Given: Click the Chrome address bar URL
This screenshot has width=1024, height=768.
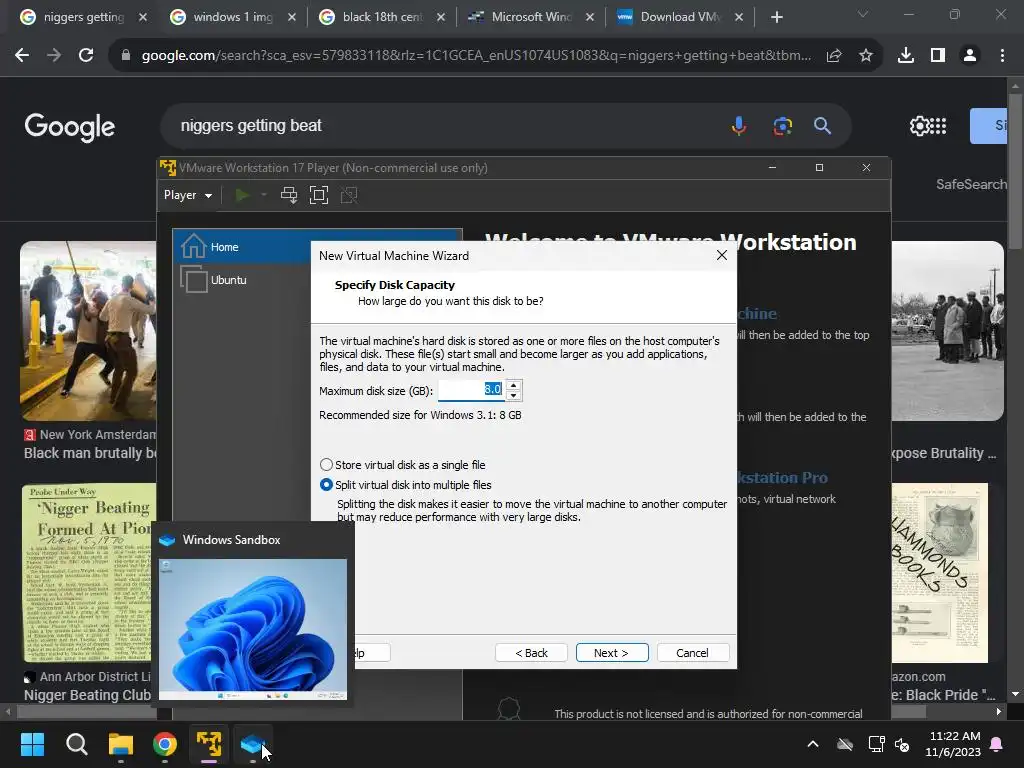Looking at the screenshot, I should pos(476,56).
